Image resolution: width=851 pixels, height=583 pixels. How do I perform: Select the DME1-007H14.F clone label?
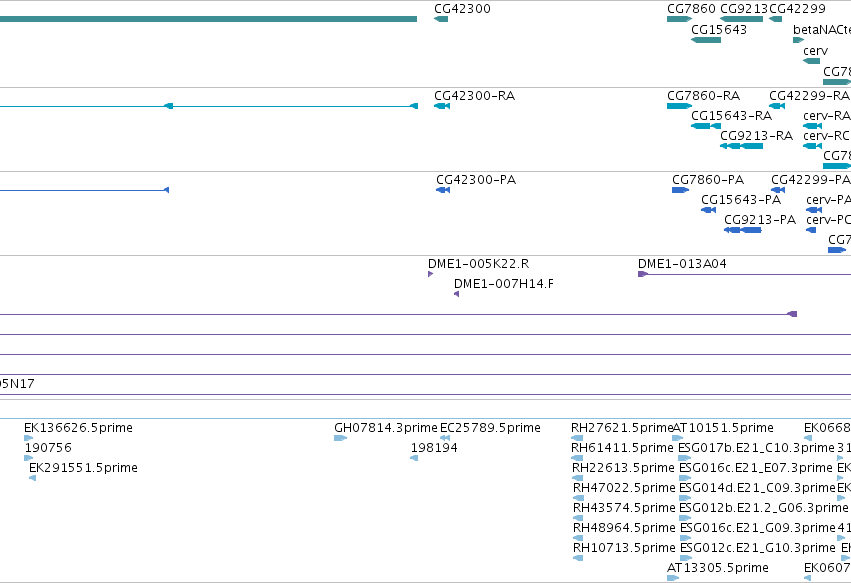coord(504,284)
